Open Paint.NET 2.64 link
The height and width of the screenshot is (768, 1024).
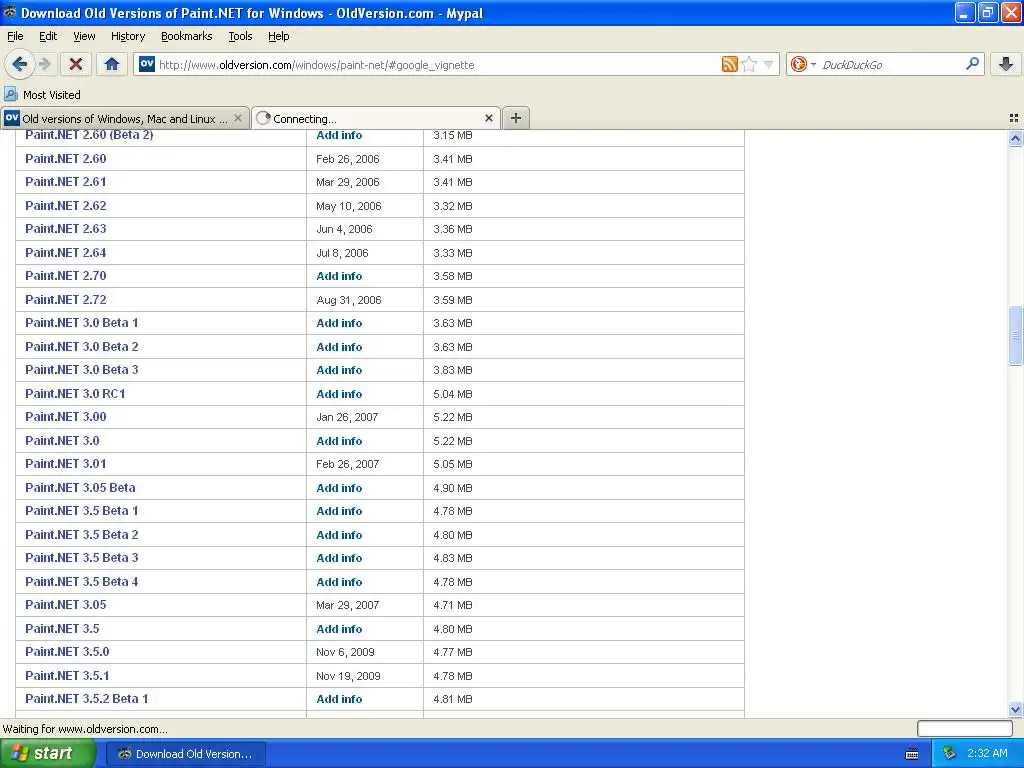click(66, 253)
